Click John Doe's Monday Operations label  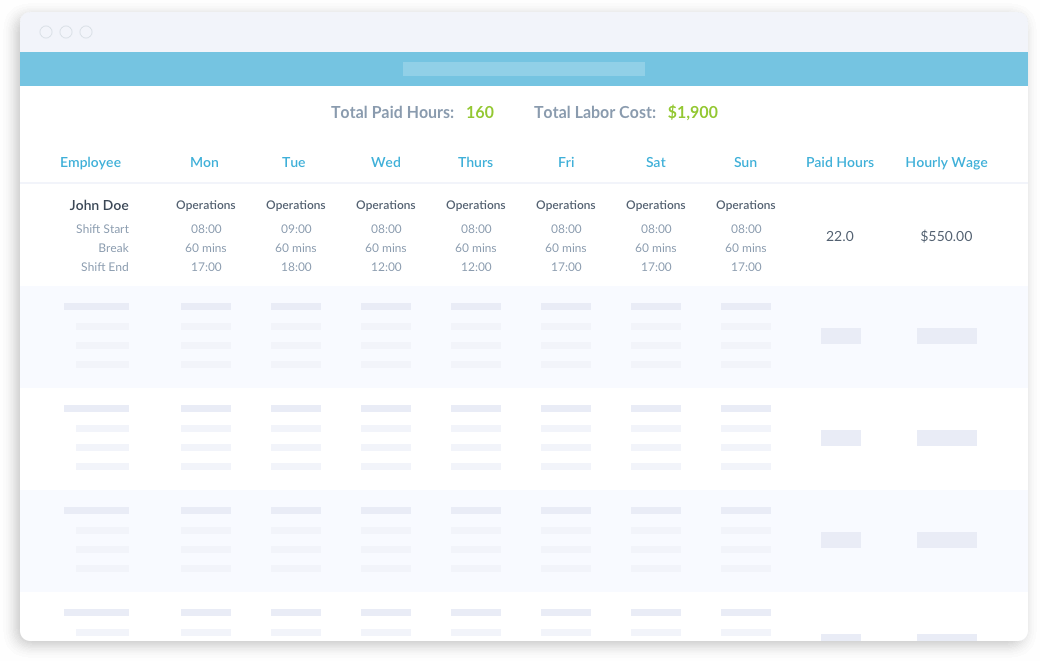point(205,205)
